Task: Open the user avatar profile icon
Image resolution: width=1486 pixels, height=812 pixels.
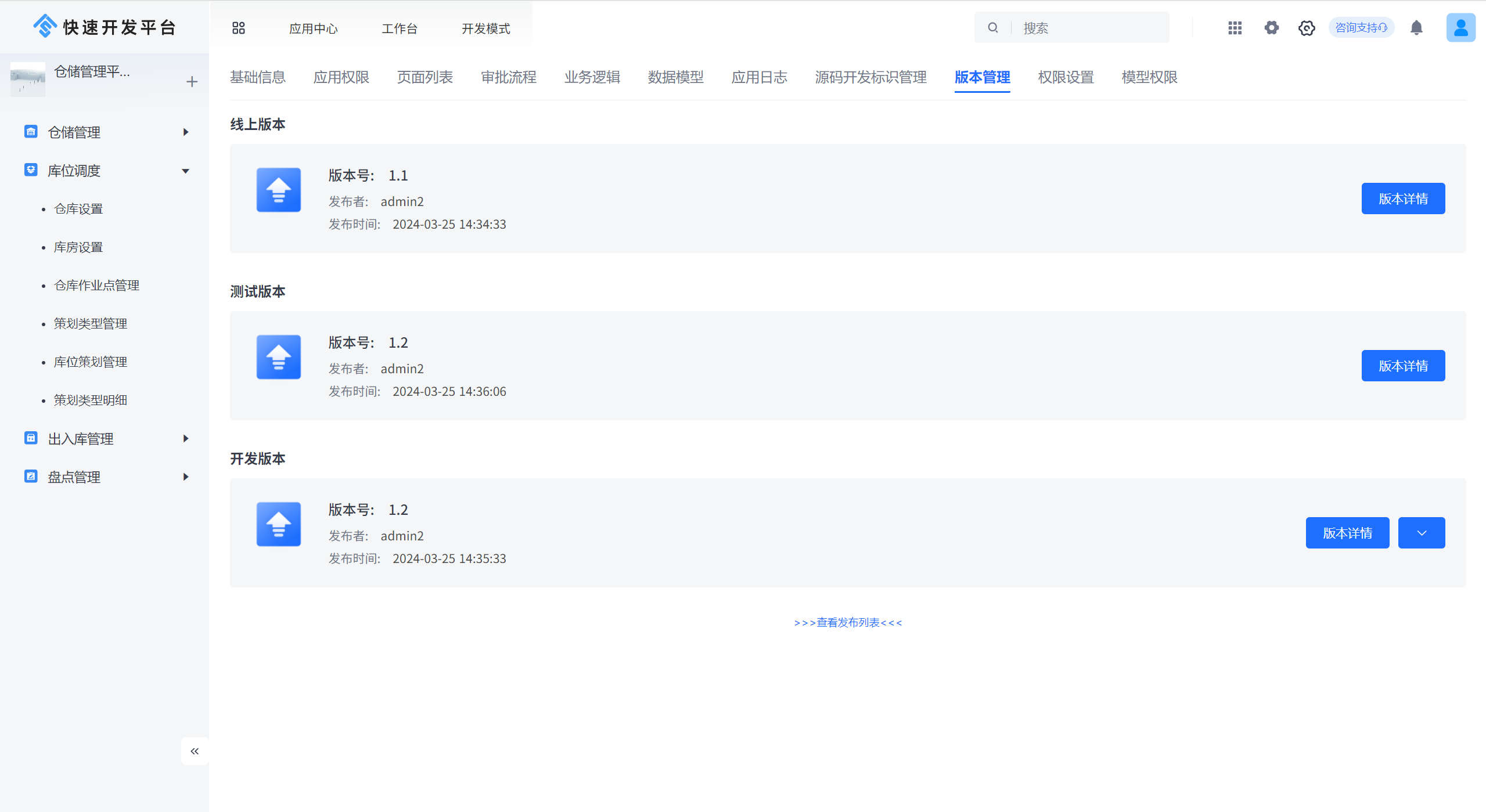Action: tap(1460, 28)
